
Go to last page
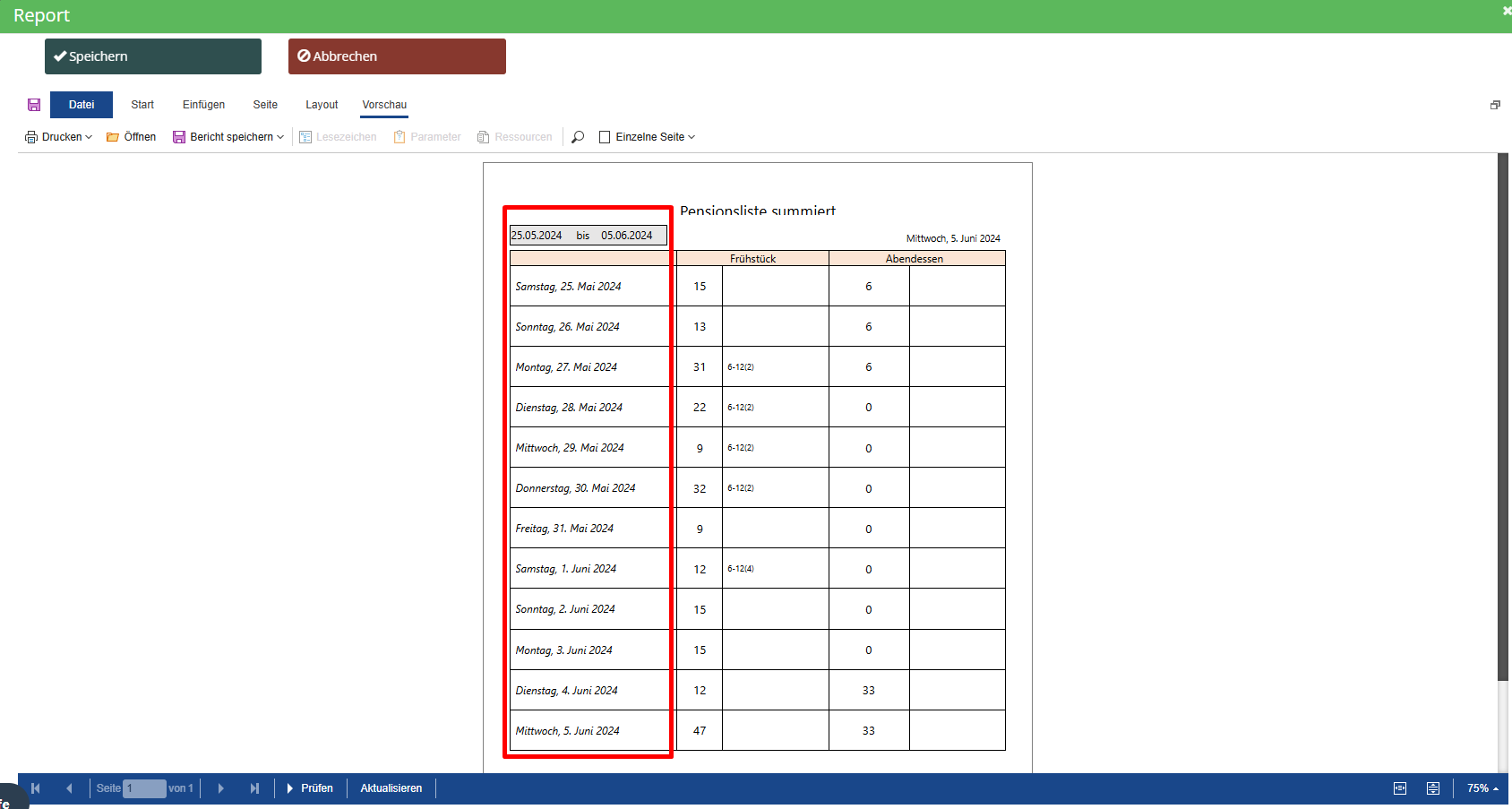tap(254, 788)
